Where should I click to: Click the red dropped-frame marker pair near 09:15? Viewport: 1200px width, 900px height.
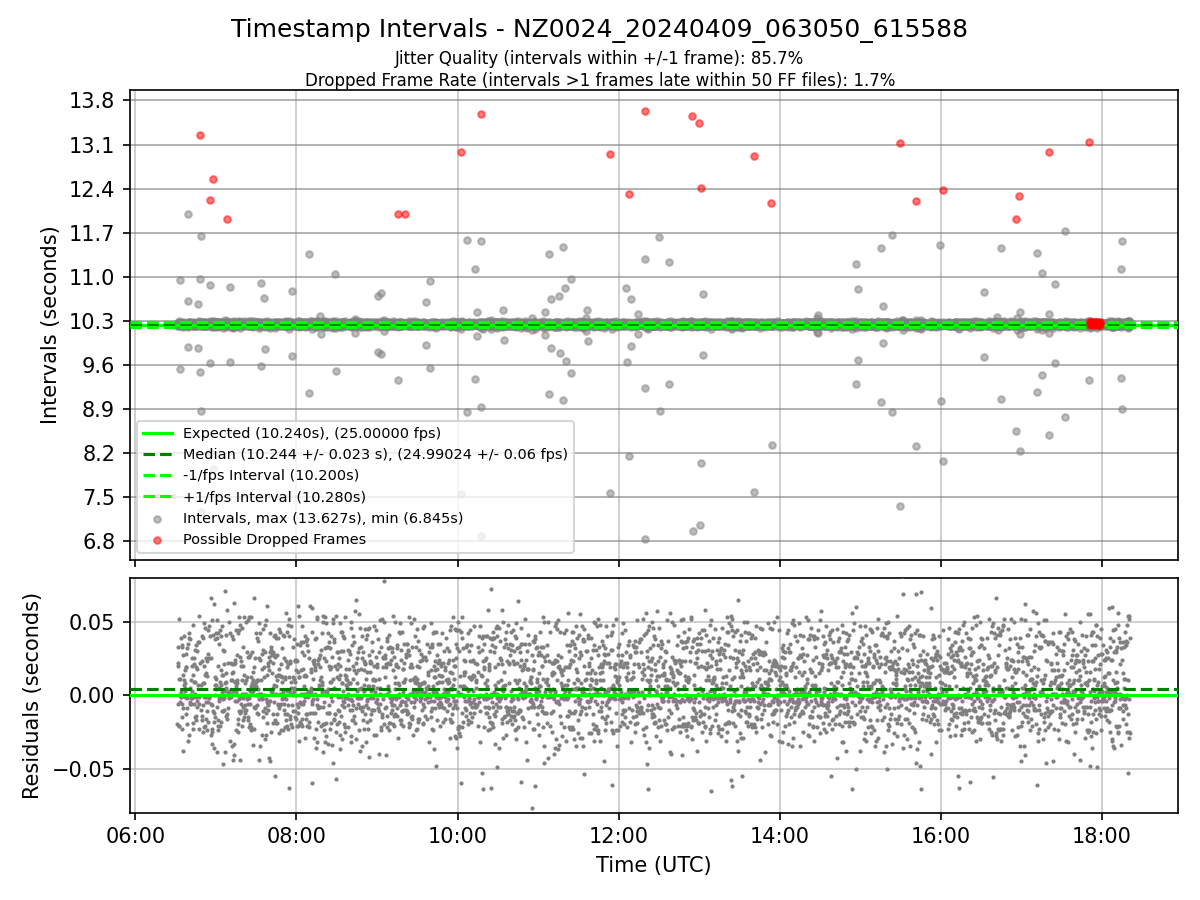coord(401,214)
